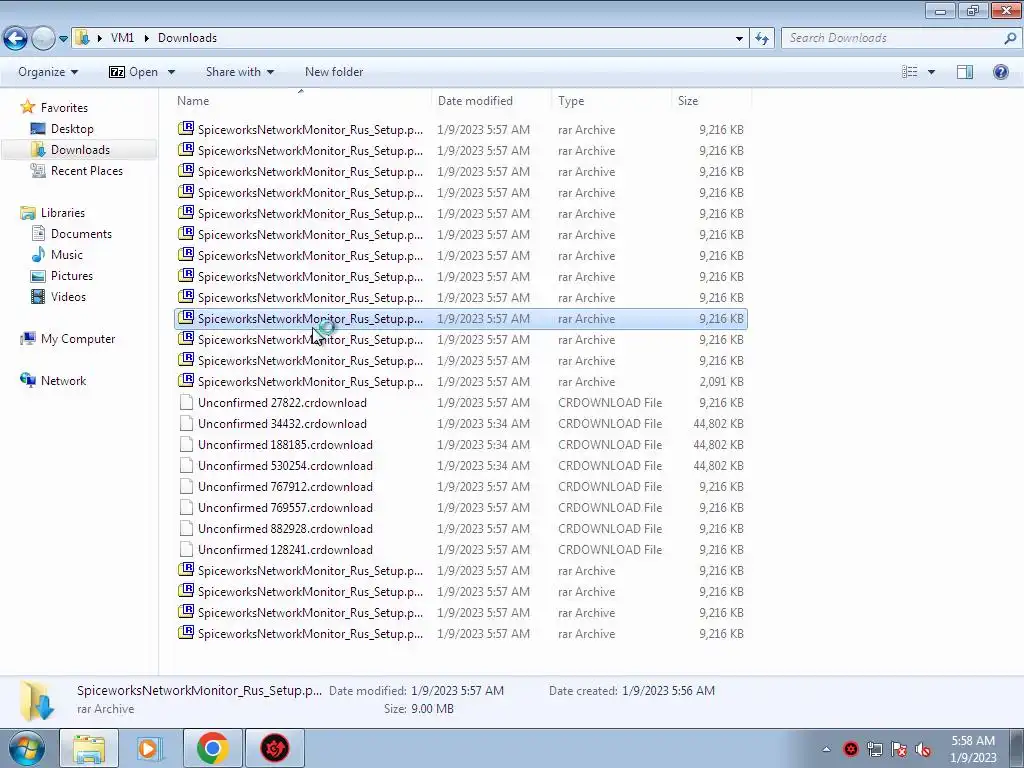Open Downloads in the navigation pane
Viewport: 1024px width, 768px height.
80,150
